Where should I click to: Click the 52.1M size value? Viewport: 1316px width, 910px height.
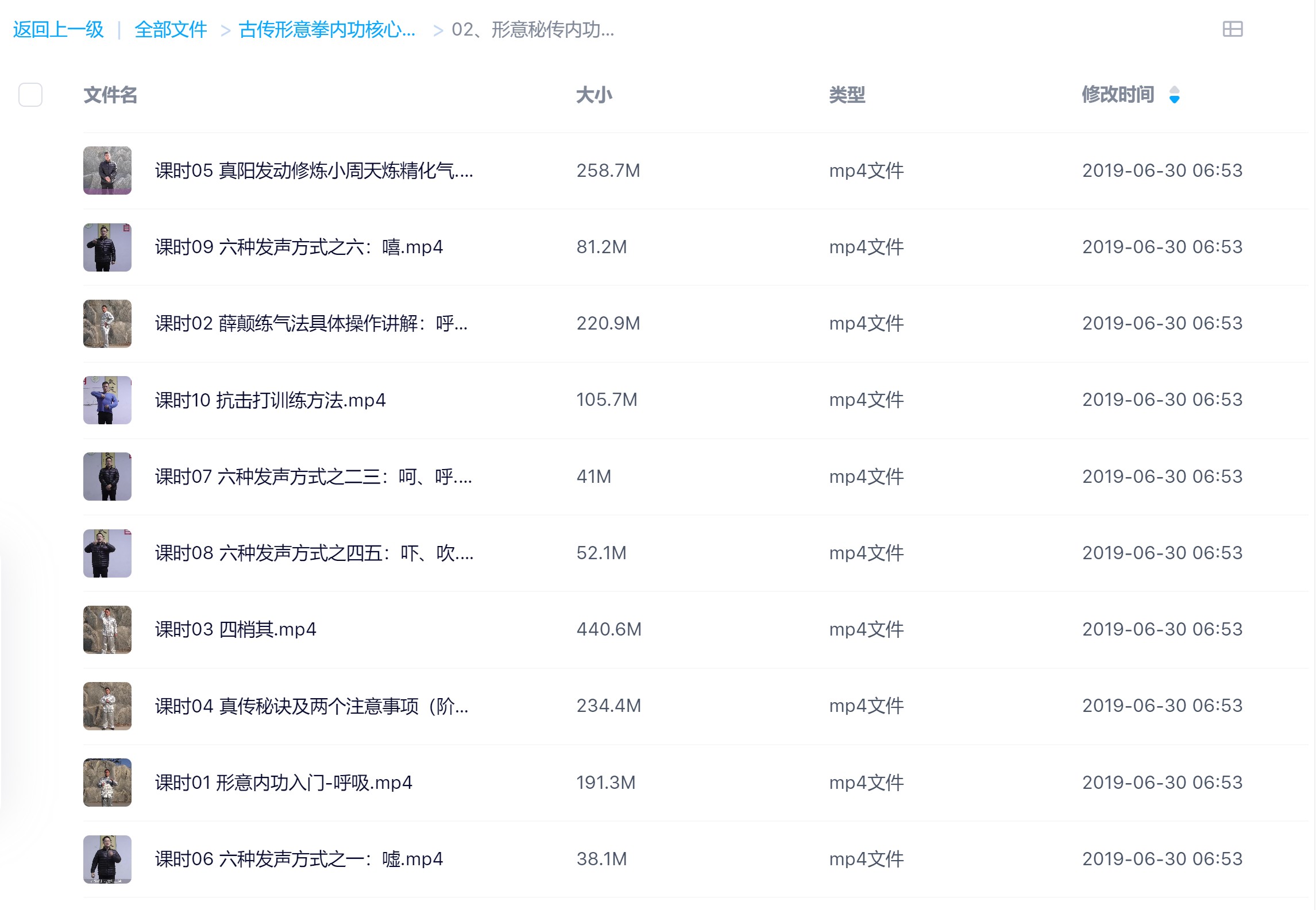[601, 553]
